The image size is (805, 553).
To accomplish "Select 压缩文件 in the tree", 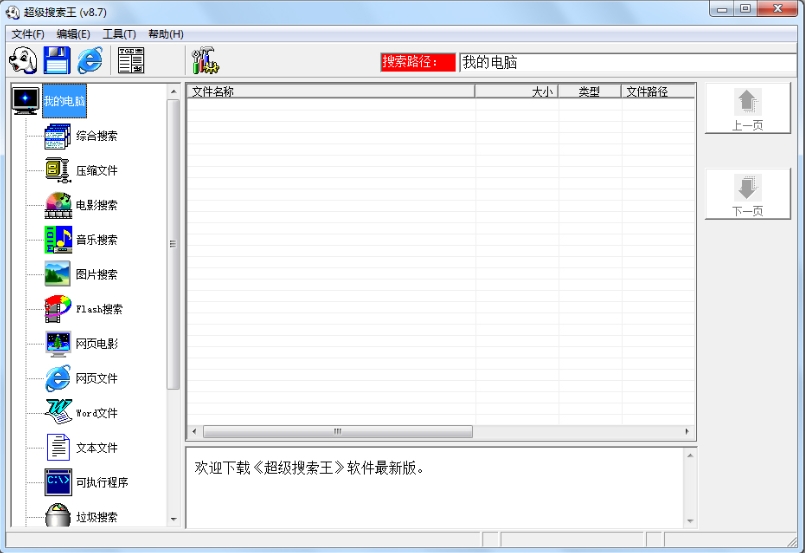I will pyautogui.click(x=97, y=170).
